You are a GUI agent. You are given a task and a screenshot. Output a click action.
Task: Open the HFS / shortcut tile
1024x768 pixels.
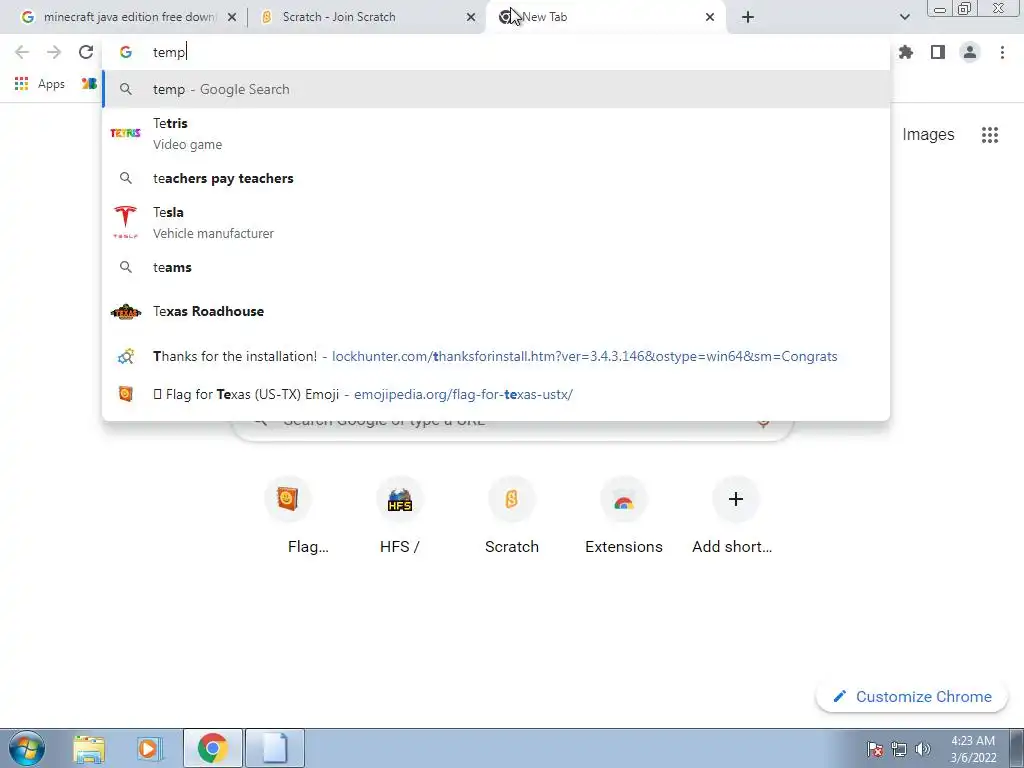[400, 516]
